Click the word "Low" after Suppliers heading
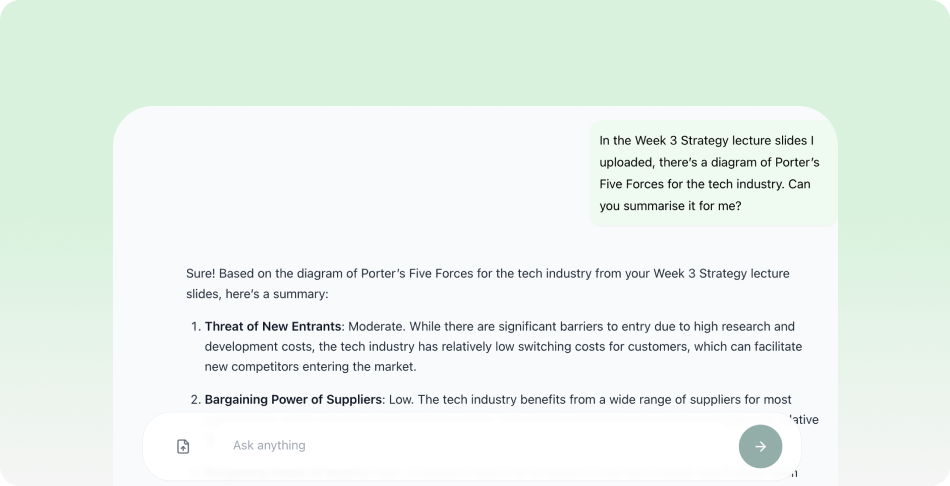This screenshot has height=486, width=950. pos(401,399)
